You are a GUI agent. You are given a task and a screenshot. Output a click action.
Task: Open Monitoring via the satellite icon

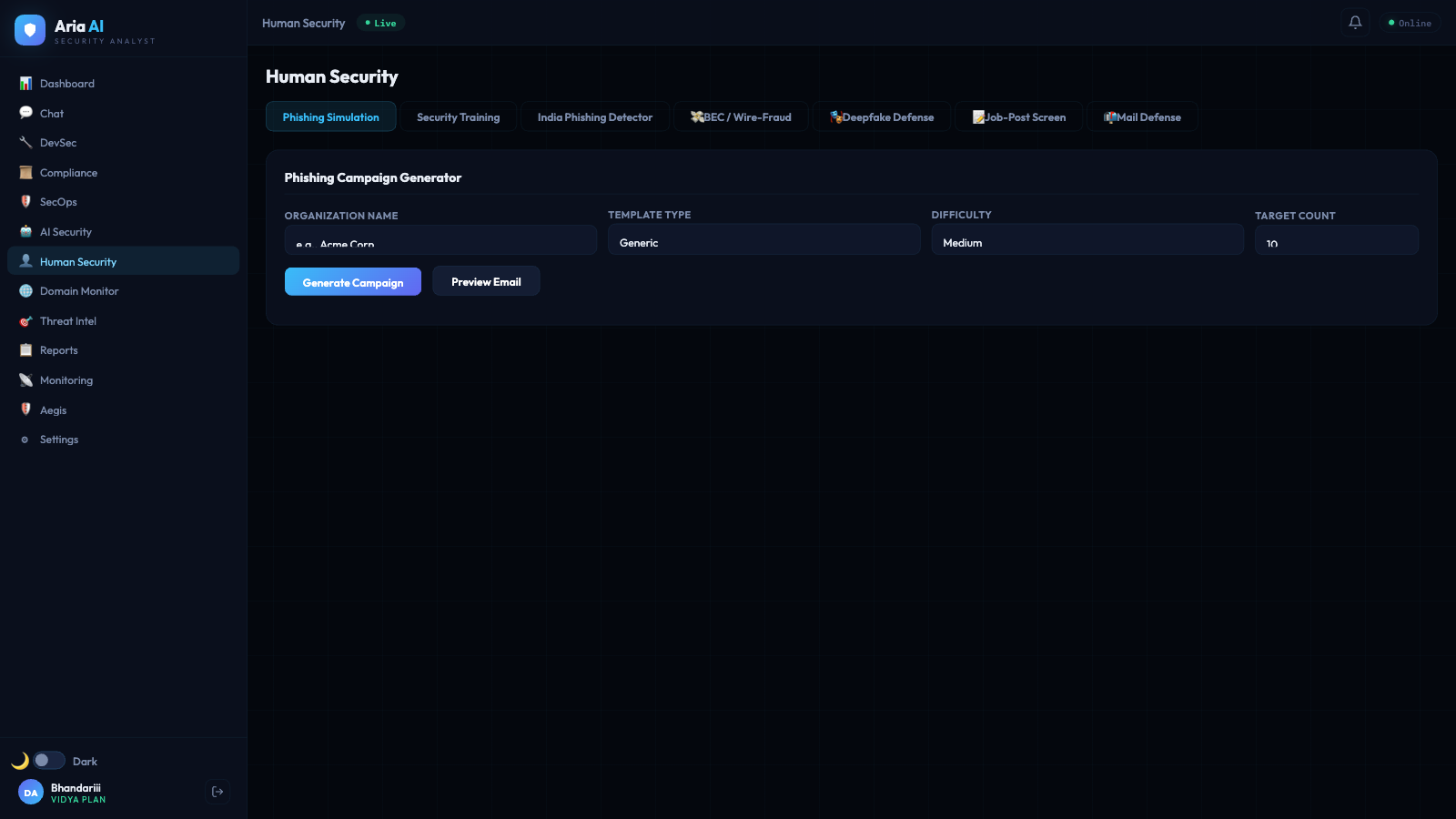coord(25,380)
